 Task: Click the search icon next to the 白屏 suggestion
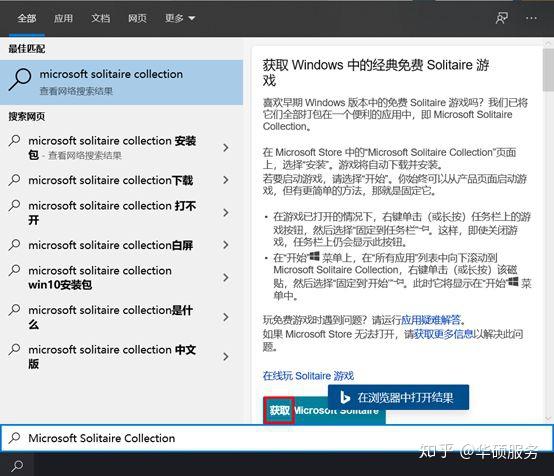click(14, 245)
